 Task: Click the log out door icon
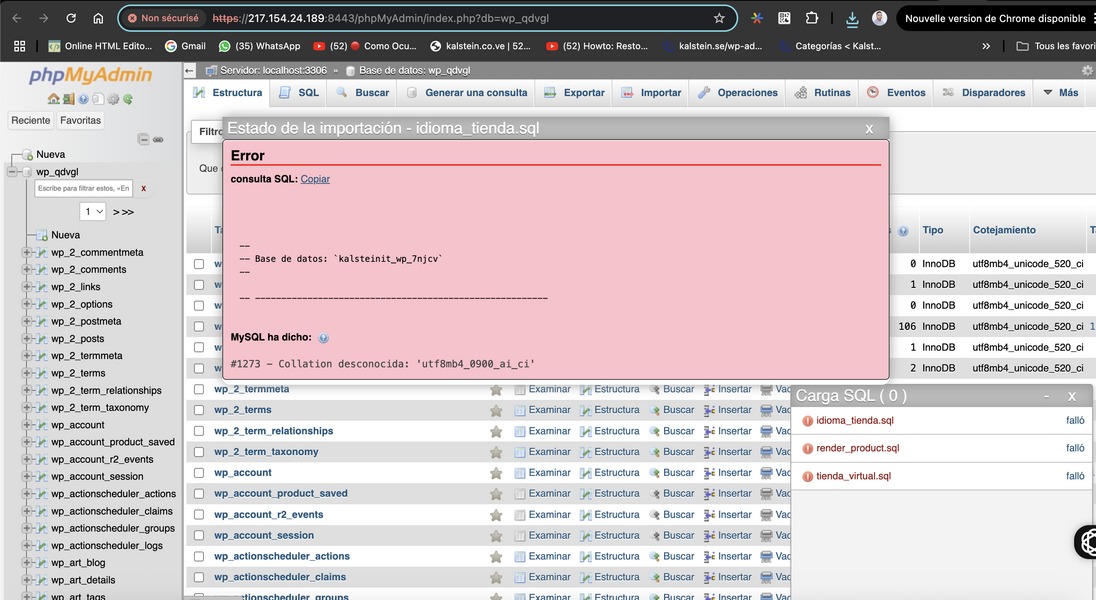click(68, 99)
